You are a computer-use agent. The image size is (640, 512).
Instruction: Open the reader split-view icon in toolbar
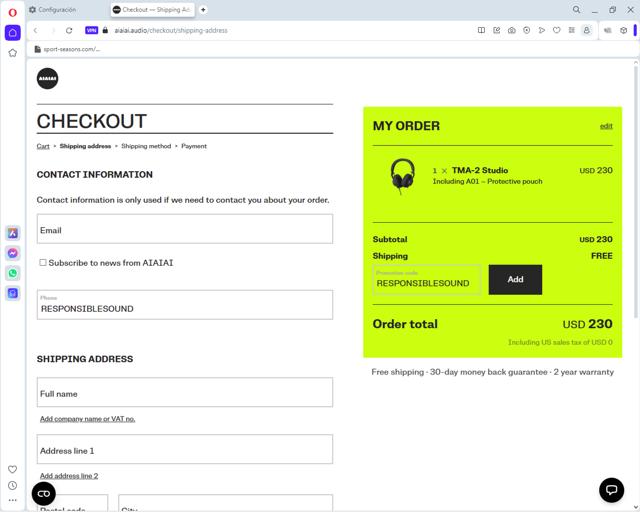482,30
